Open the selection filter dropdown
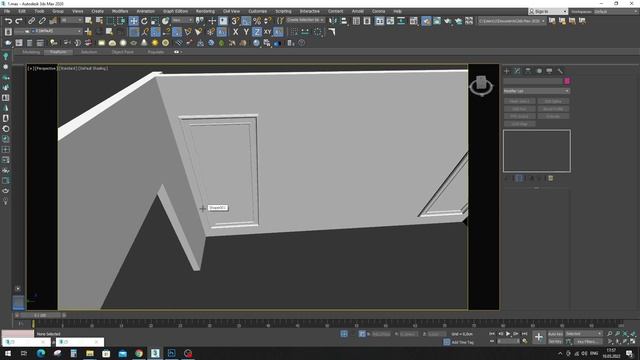This screenshot has width=640, height=360. (x=71, y=20)
